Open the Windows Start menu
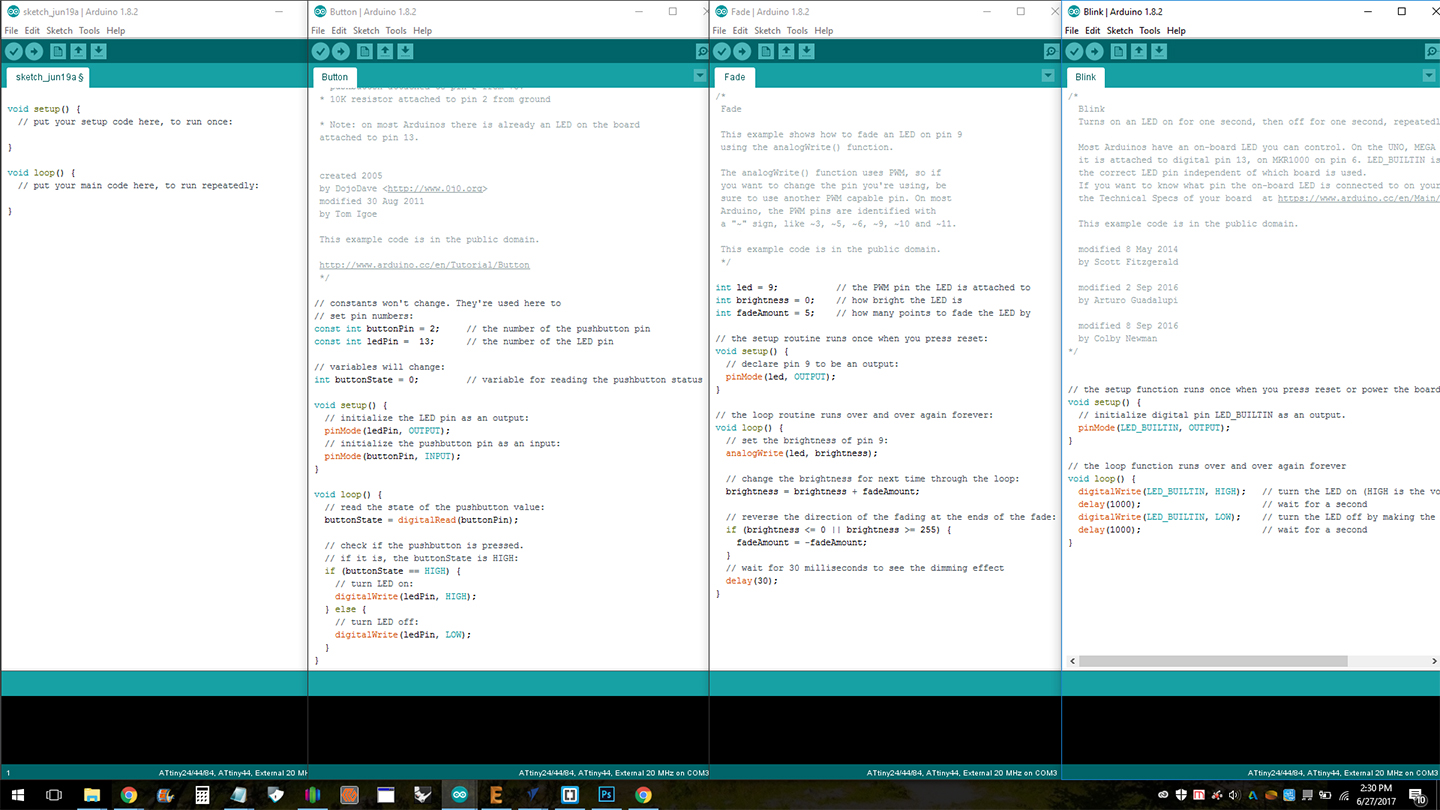This screenshot has width=1440, height=810. (x=17, y=795)
